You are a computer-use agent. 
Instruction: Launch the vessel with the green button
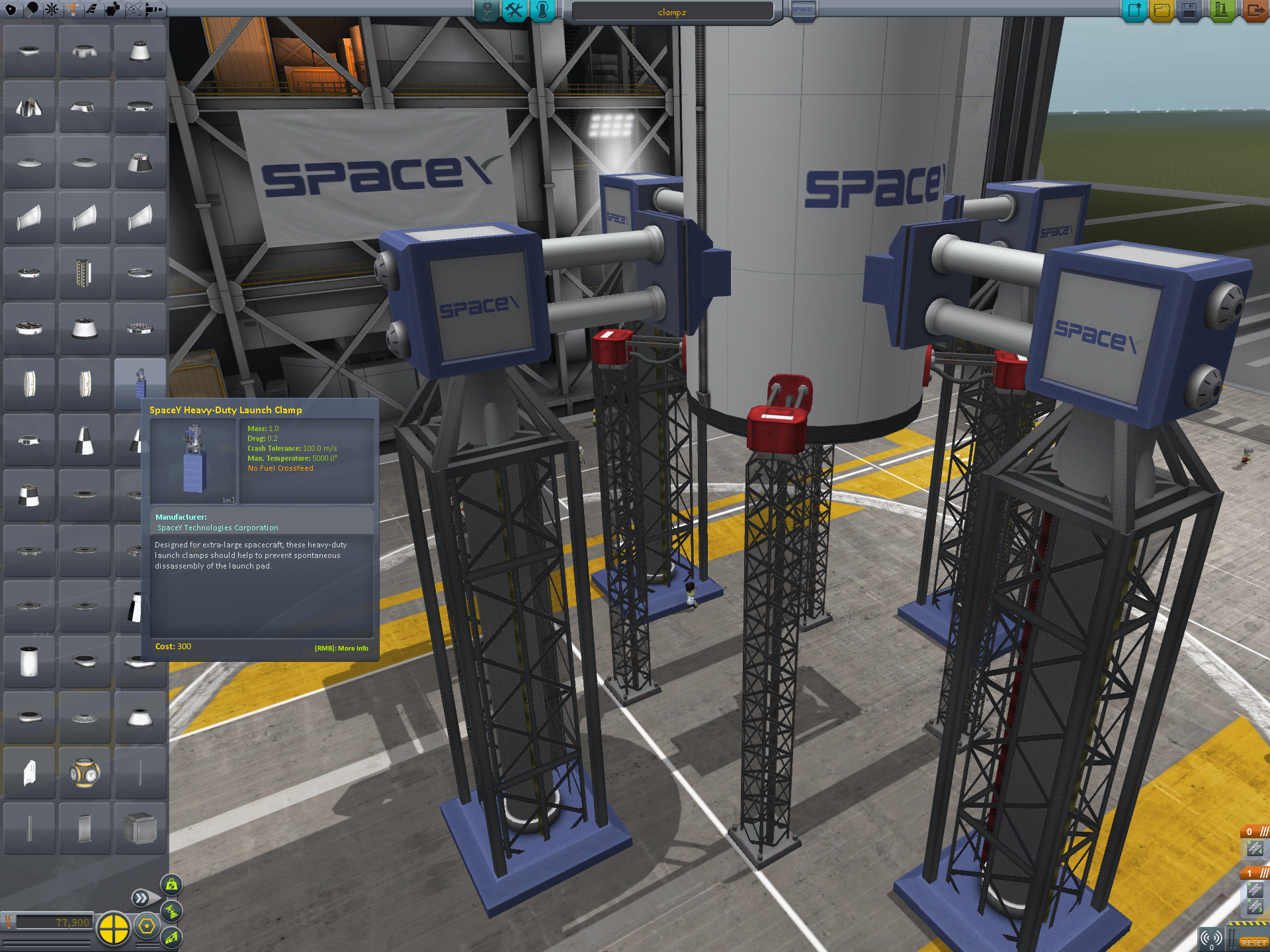(x=1221, y=11)
